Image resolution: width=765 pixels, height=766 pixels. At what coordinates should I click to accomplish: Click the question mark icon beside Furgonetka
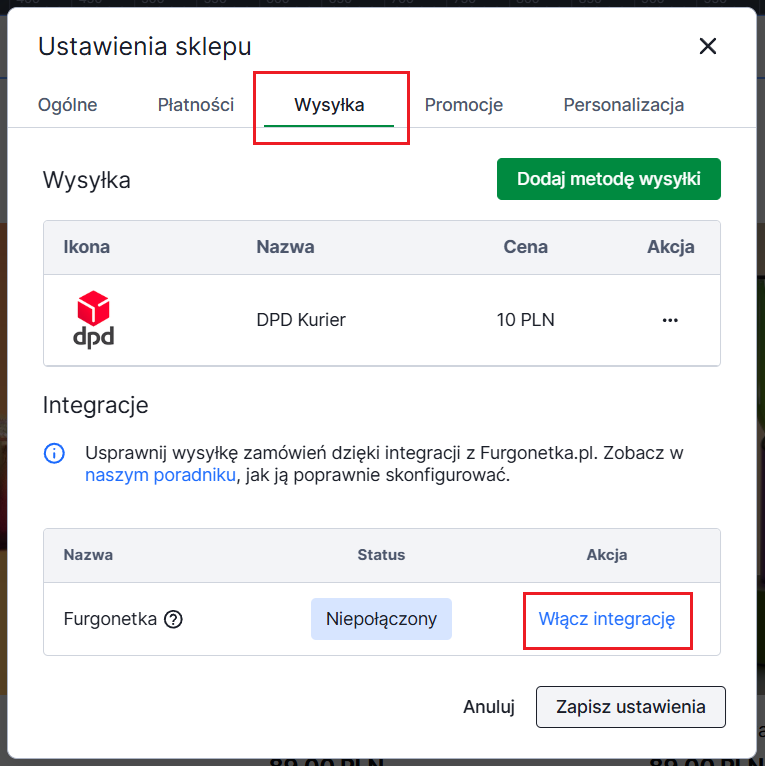173,619
